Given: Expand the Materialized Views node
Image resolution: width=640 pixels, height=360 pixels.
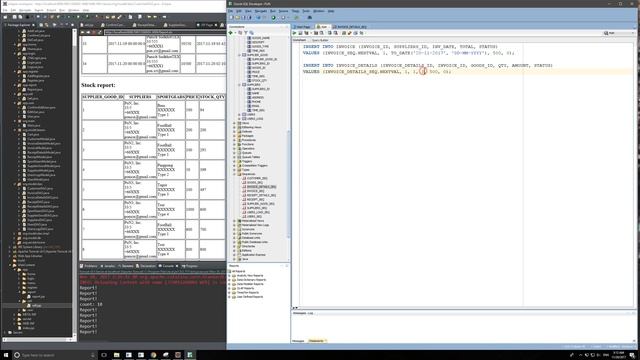Looking at the screenshot, I should click(235, 221).
